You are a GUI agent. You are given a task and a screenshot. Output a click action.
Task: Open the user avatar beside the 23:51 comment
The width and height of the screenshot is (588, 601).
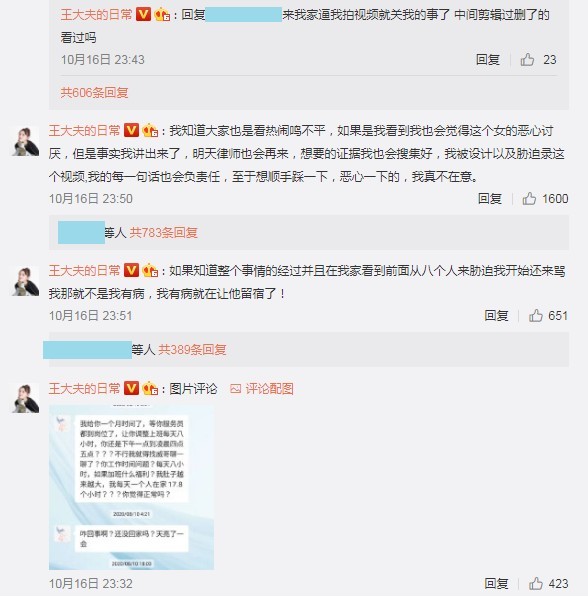25,281
